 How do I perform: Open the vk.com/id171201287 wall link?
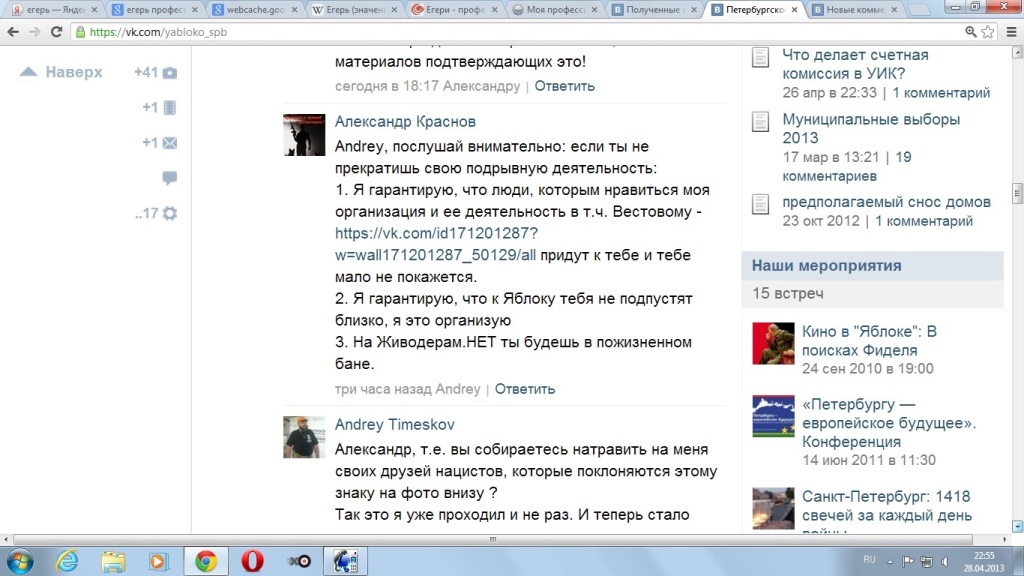[436, 244]
